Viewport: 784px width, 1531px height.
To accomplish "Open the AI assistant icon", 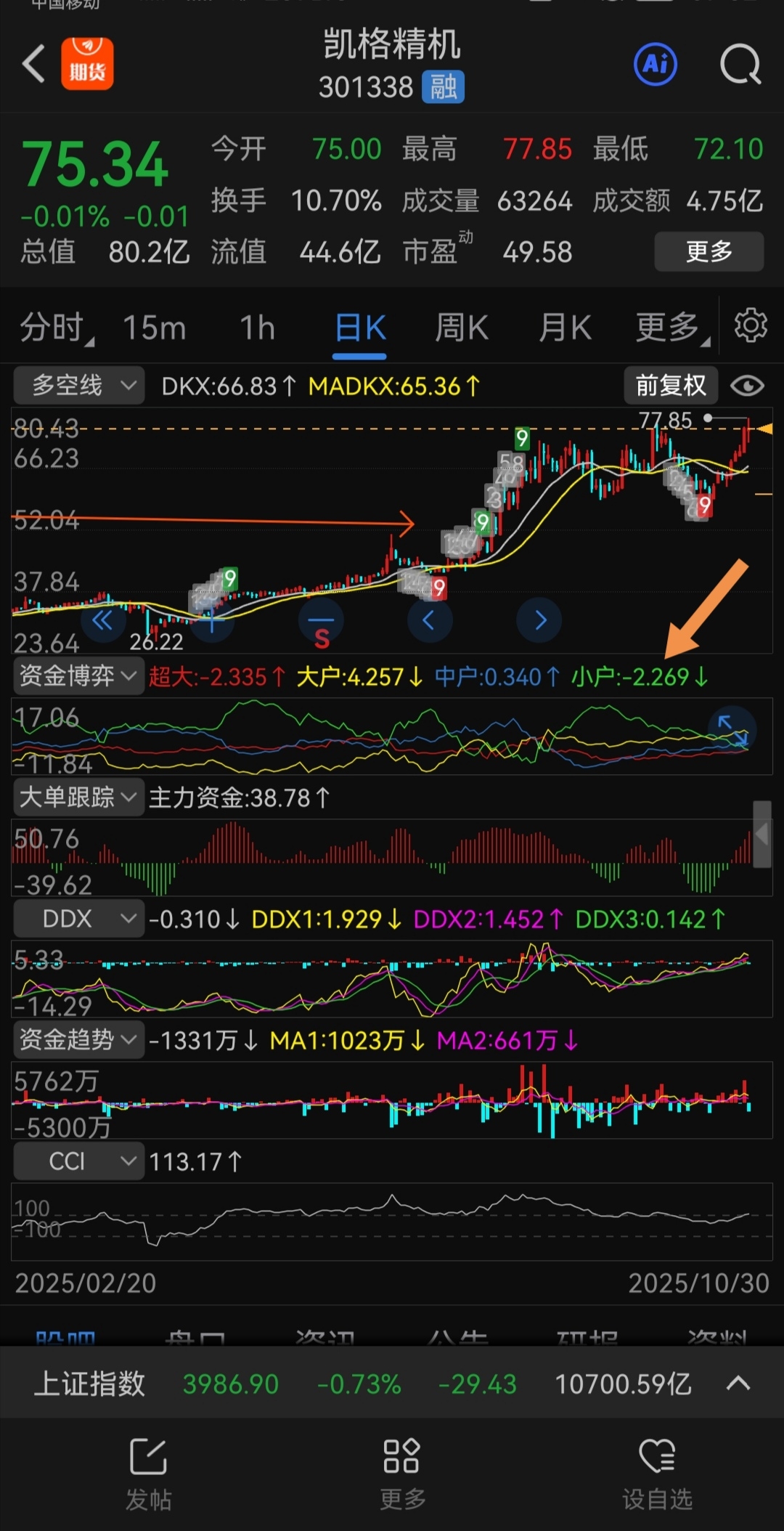I will point(656,64).
